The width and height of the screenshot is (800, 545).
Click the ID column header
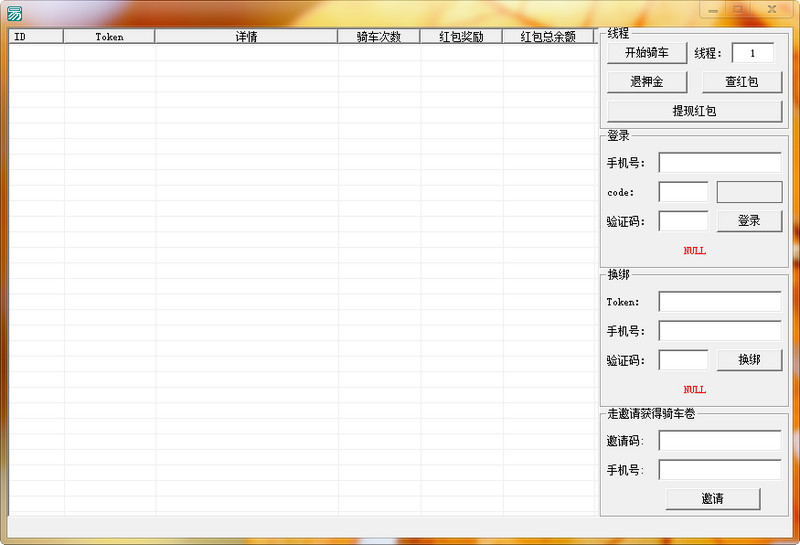click(x=36, y=36)
